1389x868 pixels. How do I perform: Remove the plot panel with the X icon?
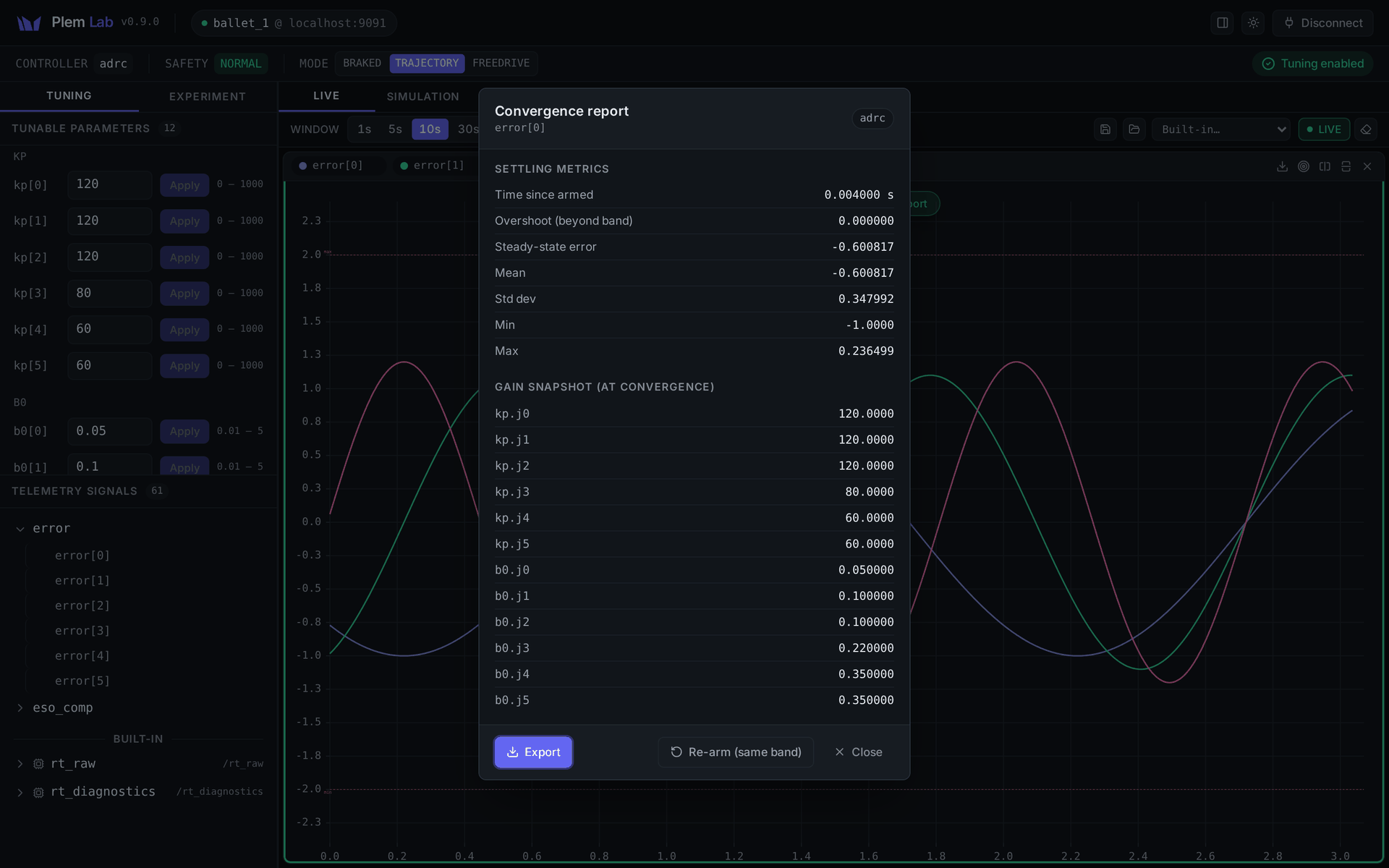[x=1367, y=166]
